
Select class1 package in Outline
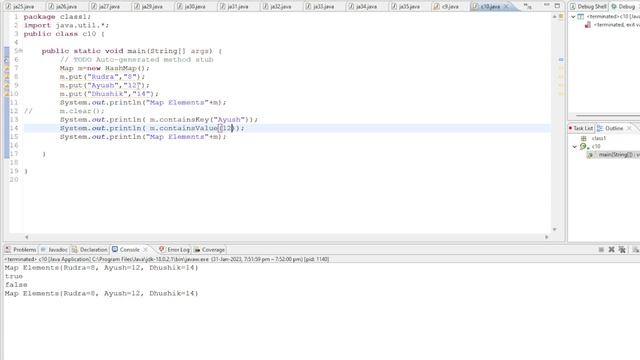(595, 138)
